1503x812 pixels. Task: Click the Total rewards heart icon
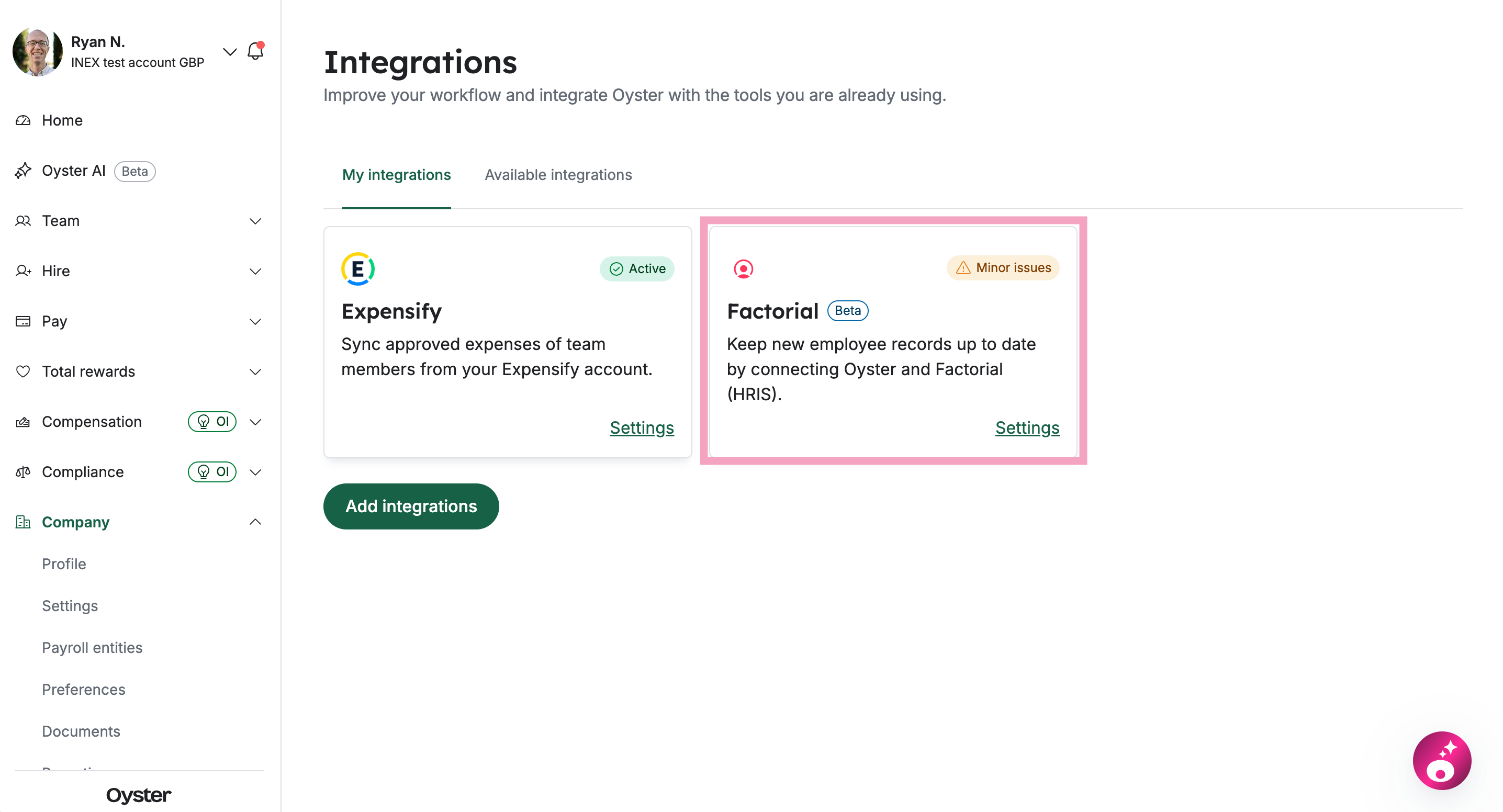[x=23, y=371]
